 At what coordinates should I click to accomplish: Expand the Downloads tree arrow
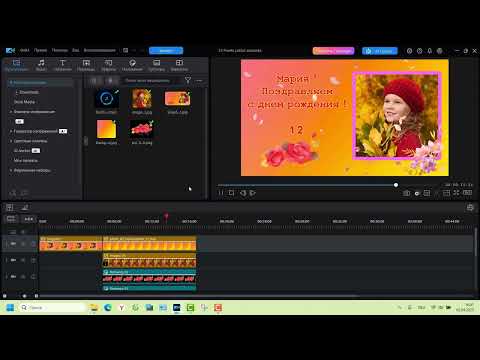point(17,92)
